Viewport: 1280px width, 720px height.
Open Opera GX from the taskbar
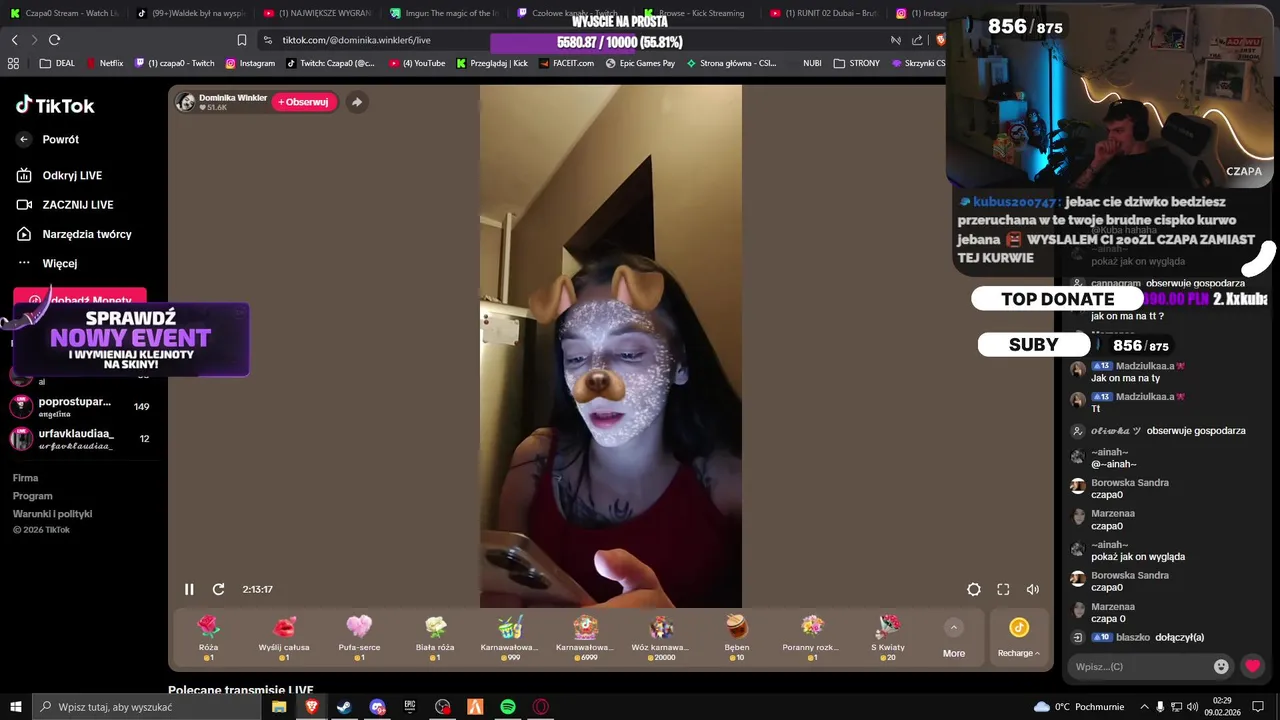tap(541, 707)
